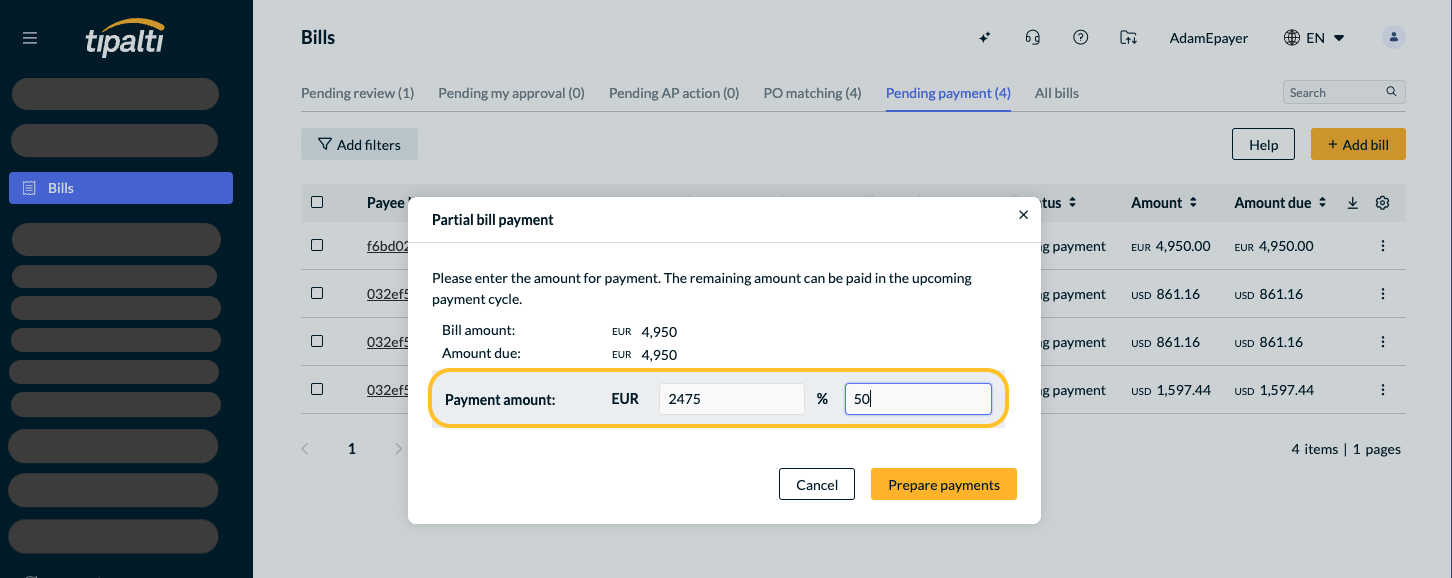Check the last bill row checkbox
1452x578 pixels.
[317, 389]
